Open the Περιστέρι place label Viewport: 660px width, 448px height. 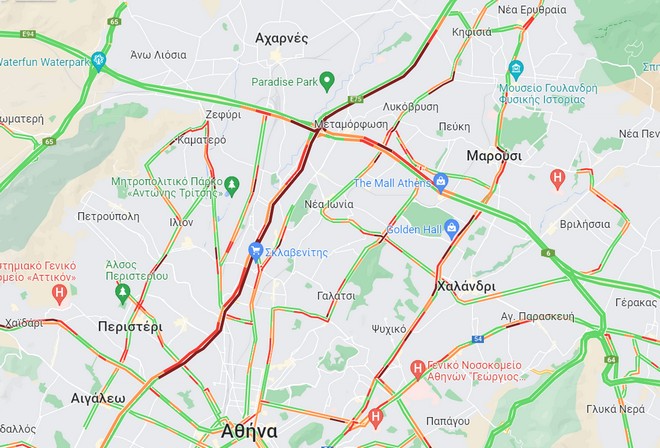coord(130,327)
